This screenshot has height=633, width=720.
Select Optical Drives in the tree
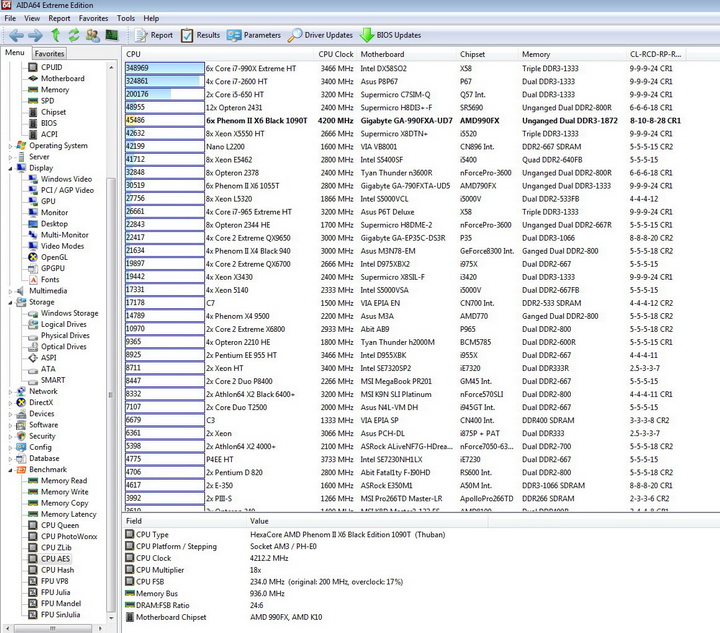click(63, 347)
